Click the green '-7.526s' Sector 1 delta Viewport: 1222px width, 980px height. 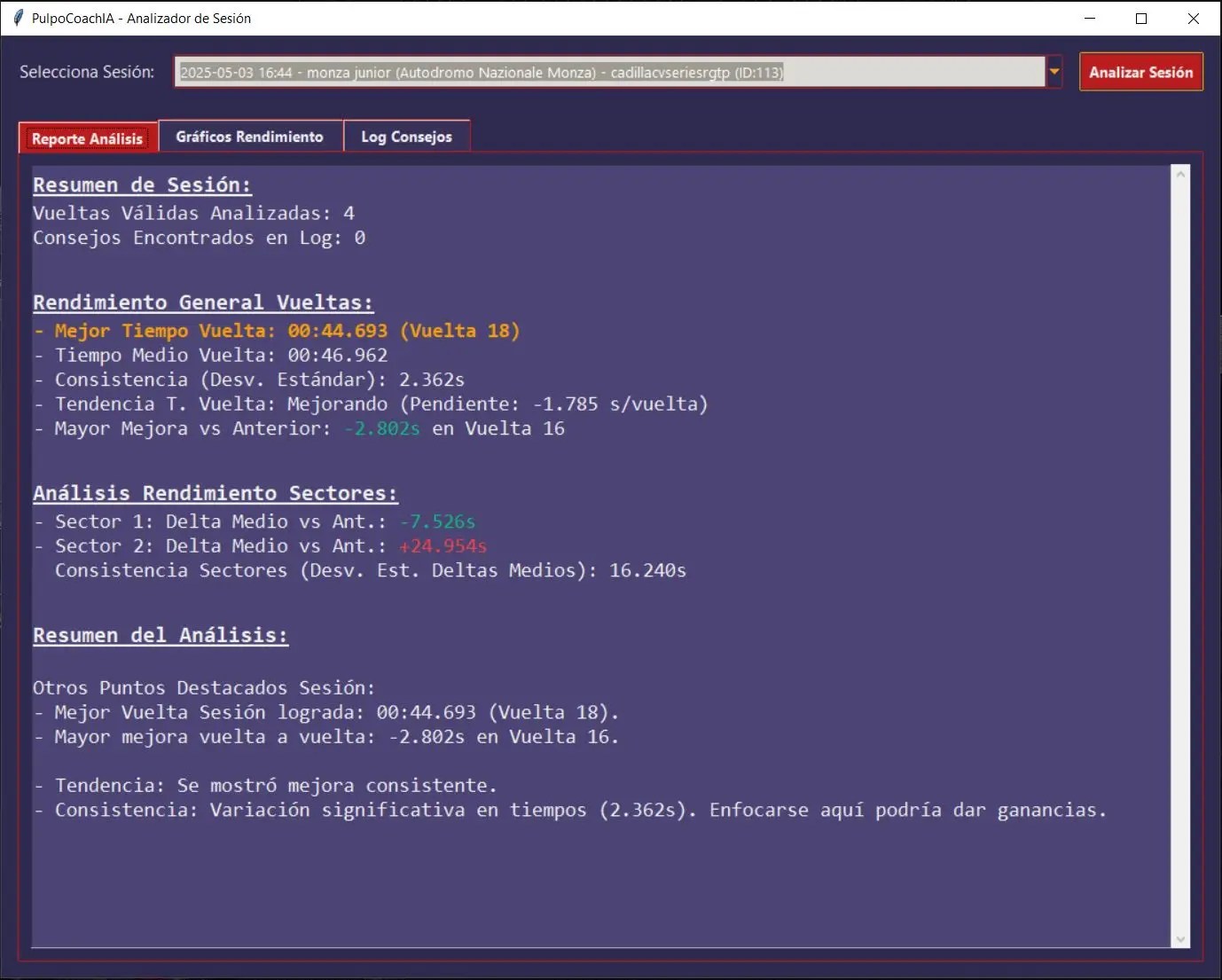click(x=437, y=521)
